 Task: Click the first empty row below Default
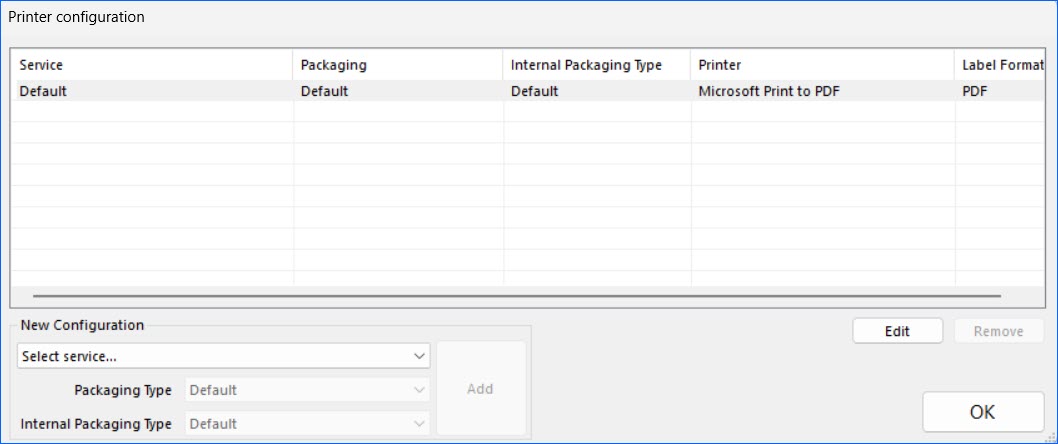pos(150,112)
